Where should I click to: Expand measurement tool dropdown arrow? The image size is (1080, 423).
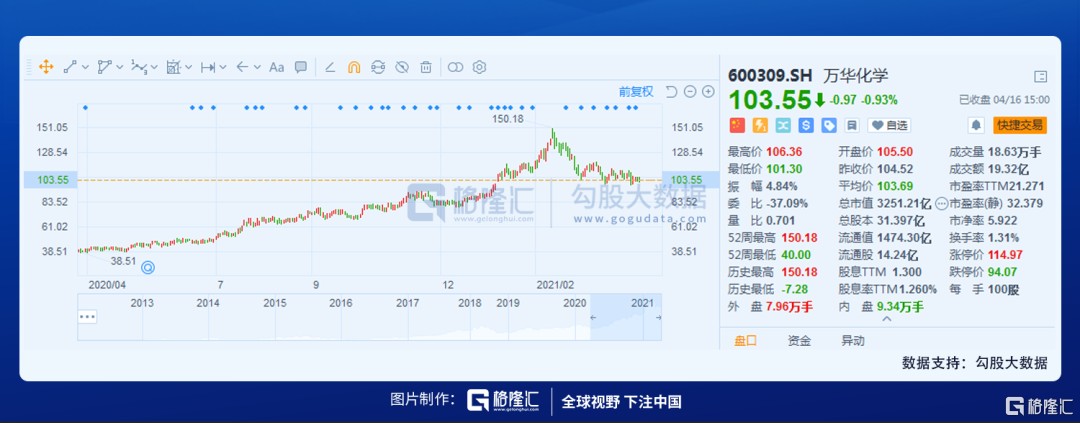point(189,68)
